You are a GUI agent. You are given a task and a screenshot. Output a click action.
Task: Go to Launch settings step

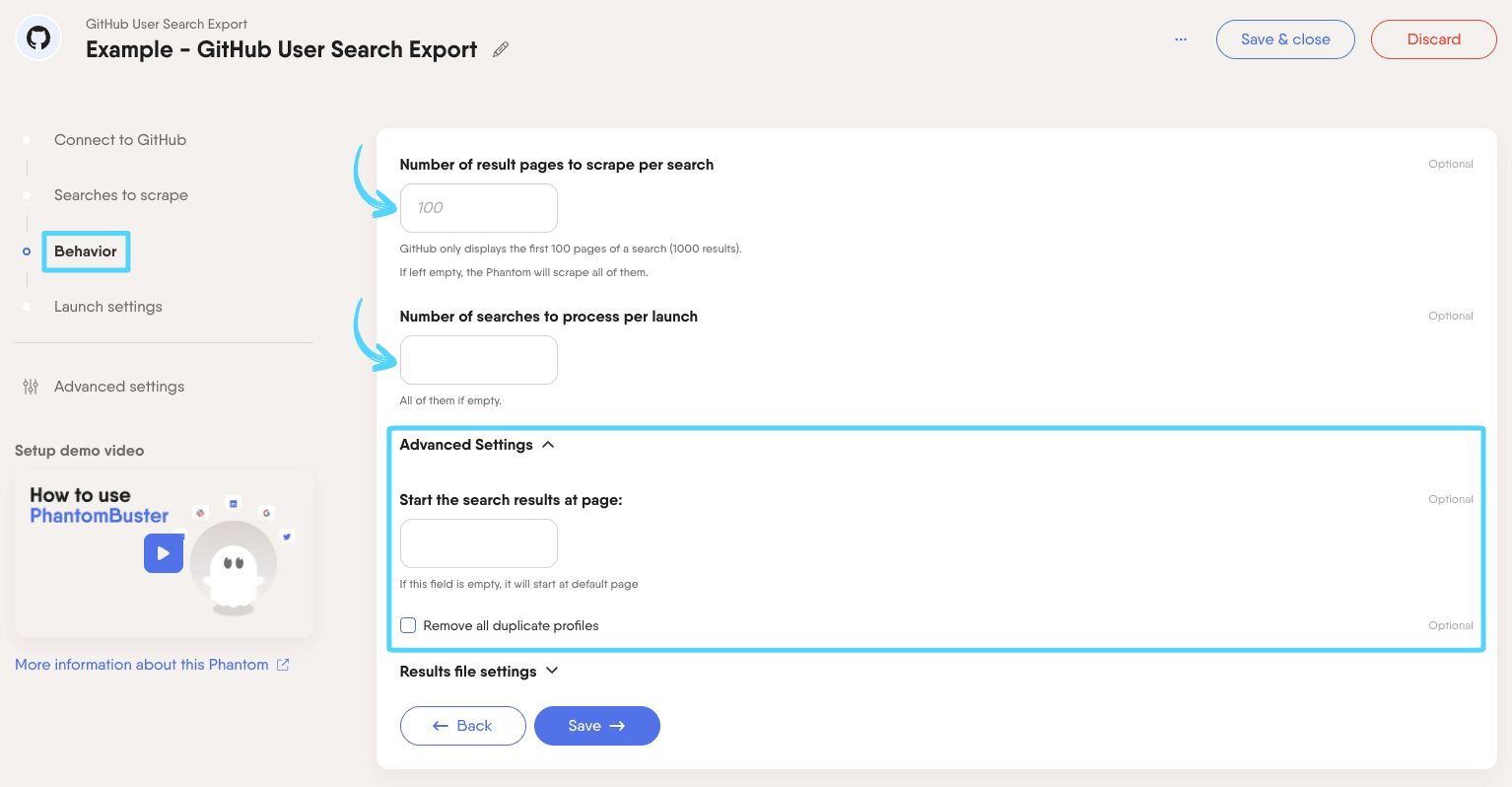click(108, 307)
